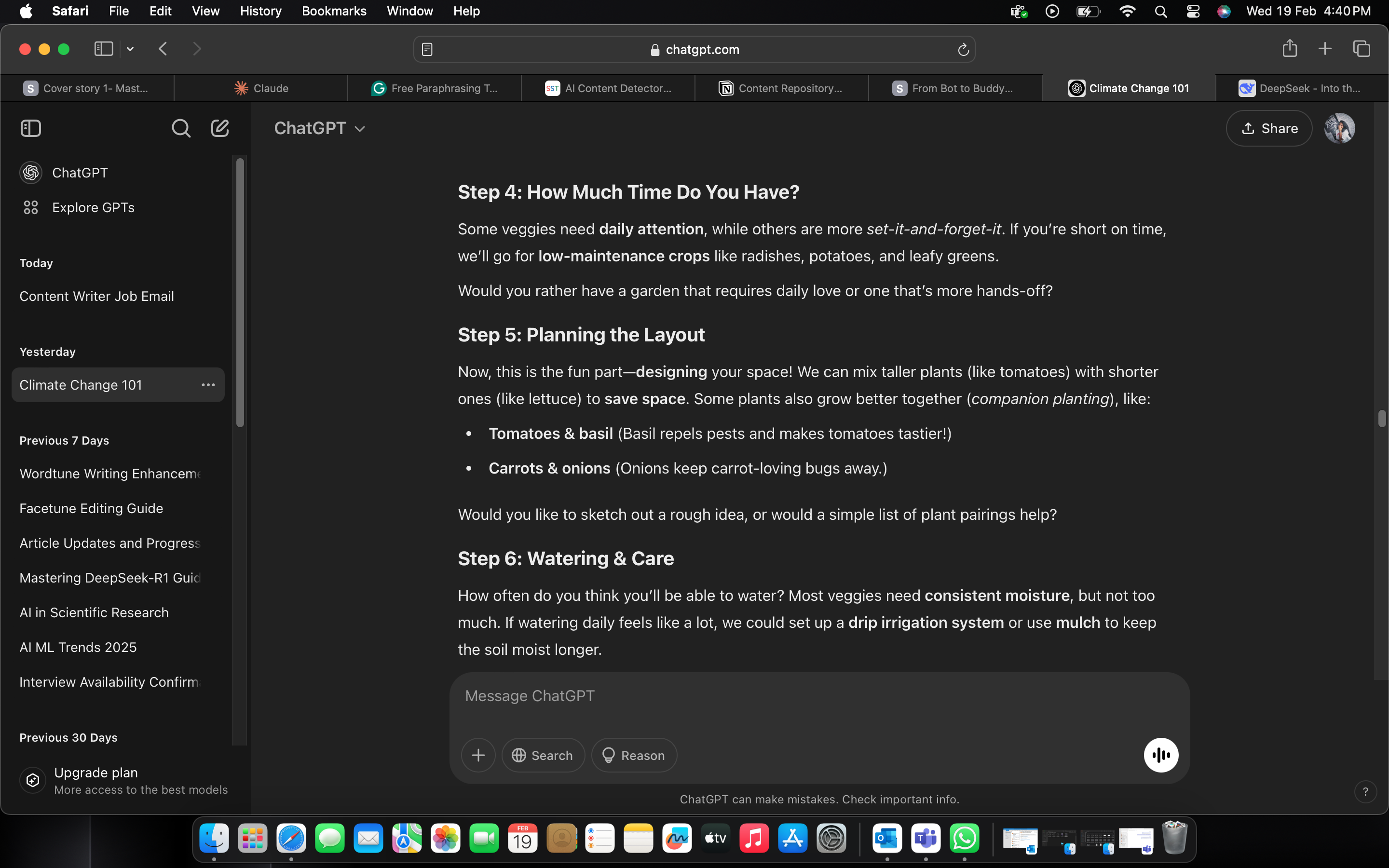
Task: Open the Apple menu
Action: click(26, 11)
